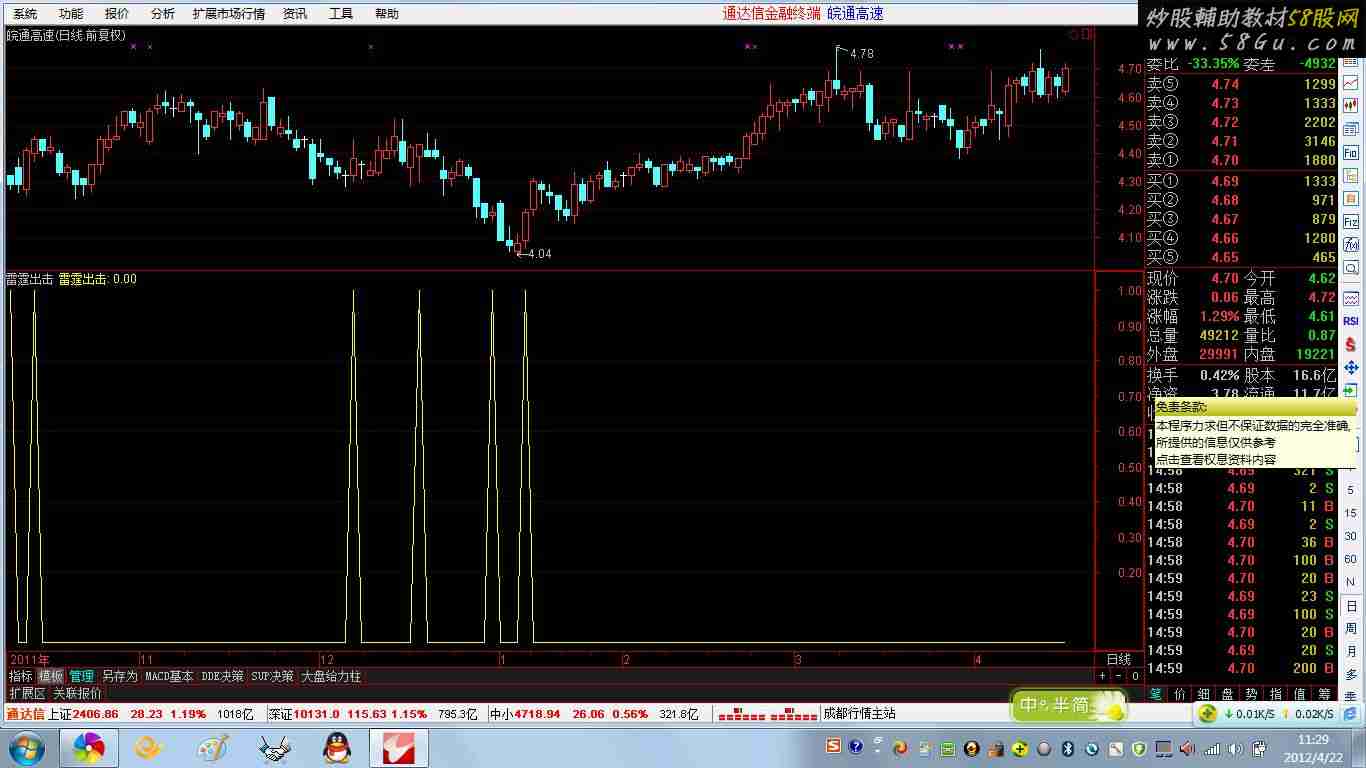Screen dimensions: 1366x768
Task: Click the colorful pinwheel taskbar icon
Action: (88, 748)
